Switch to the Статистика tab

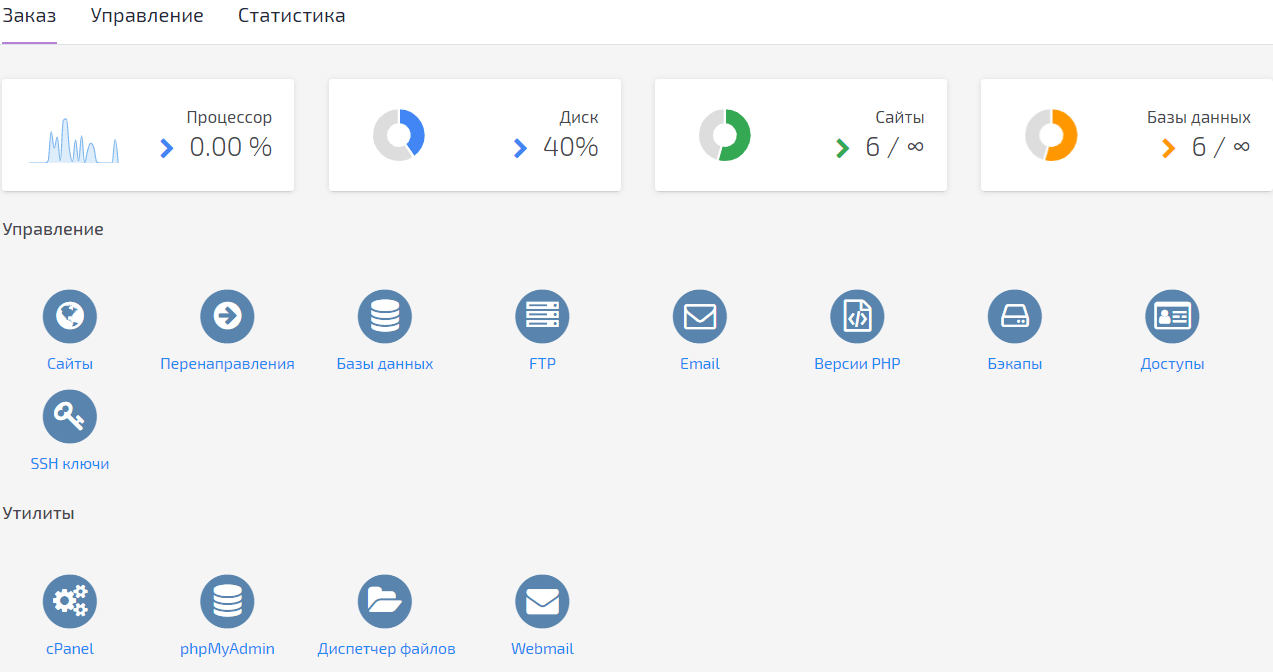(x=291, y=16)
